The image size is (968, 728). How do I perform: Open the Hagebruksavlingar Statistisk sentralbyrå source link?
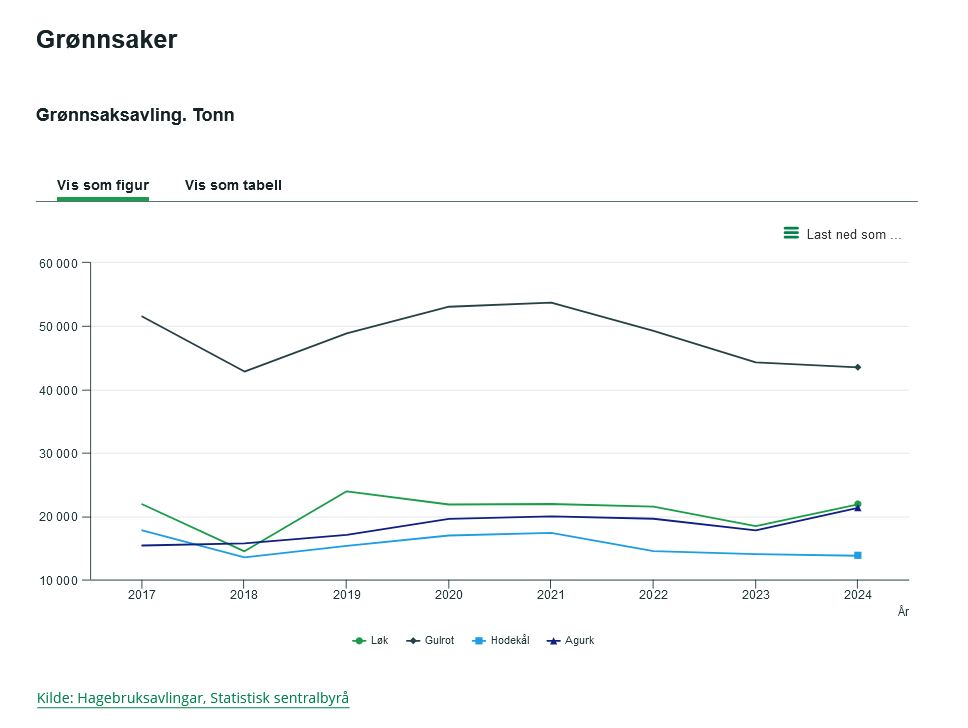193,698
